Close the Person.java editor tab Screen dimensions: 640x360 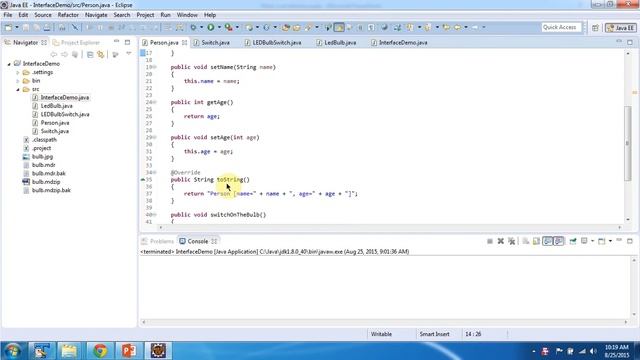pyautogui.click(x=184, y=42)
